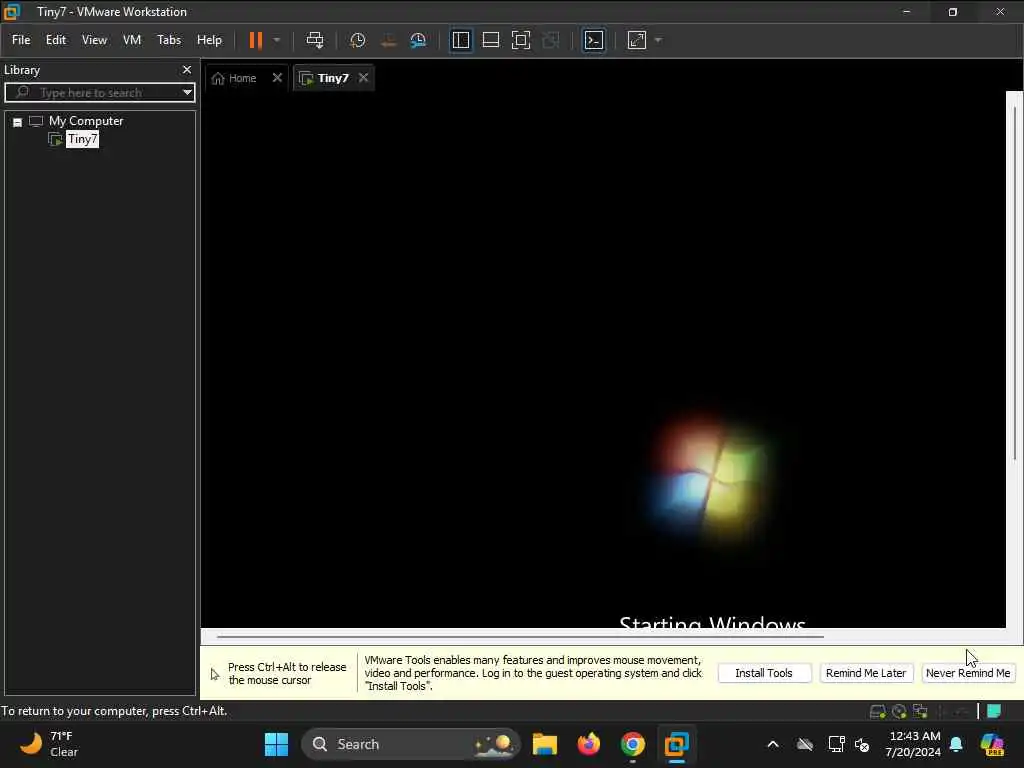Select Tiny7 in the library tree
This screenshot has width=1024, height=768.
[x=82, y=139]
